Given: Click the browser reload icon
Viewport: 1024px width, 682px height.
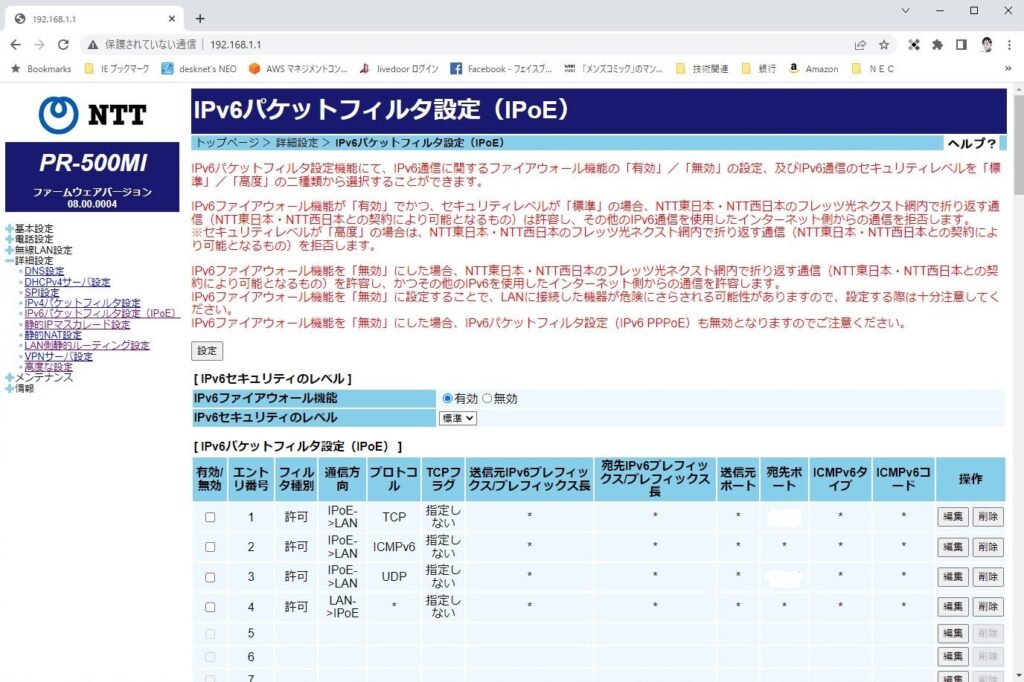Looking at the screenshot, I should tap(63, 45).
